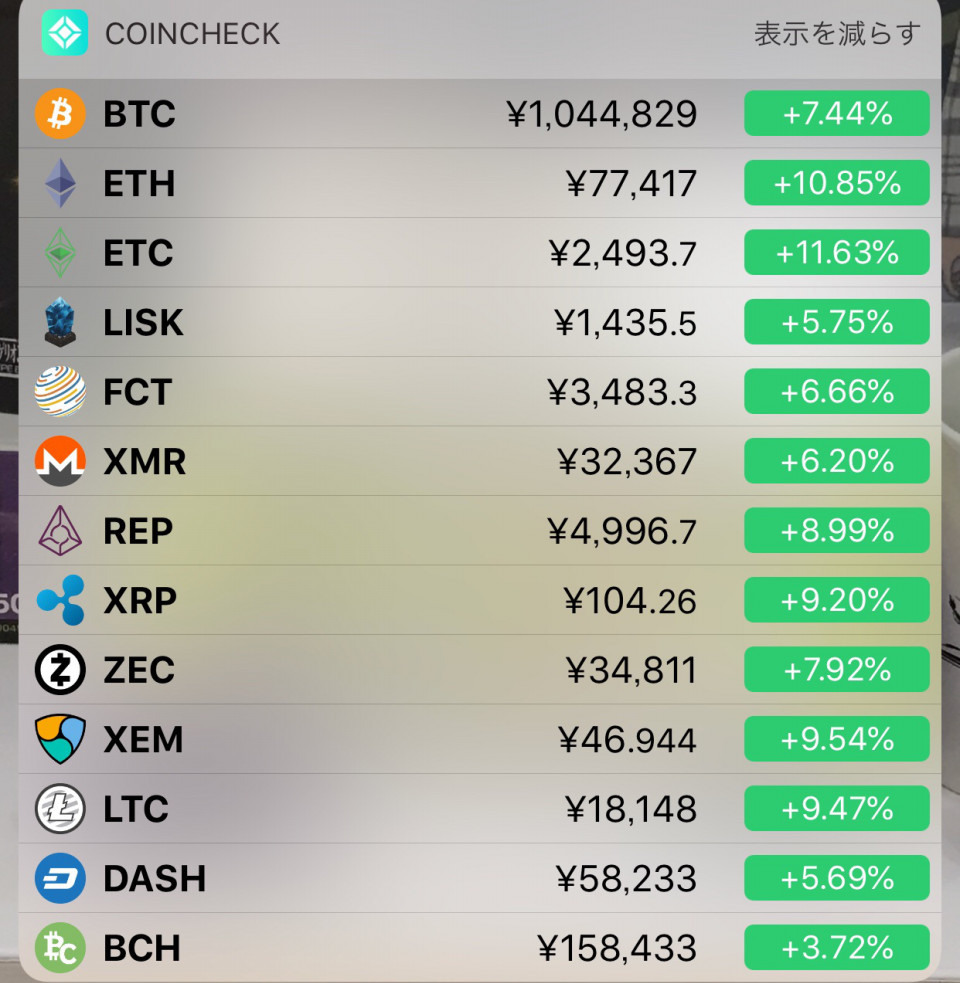Tap the Factom FCT globe icon
The height and width of the screenshot is (983, 960).
pyautogui.click(x=60, y=392)
